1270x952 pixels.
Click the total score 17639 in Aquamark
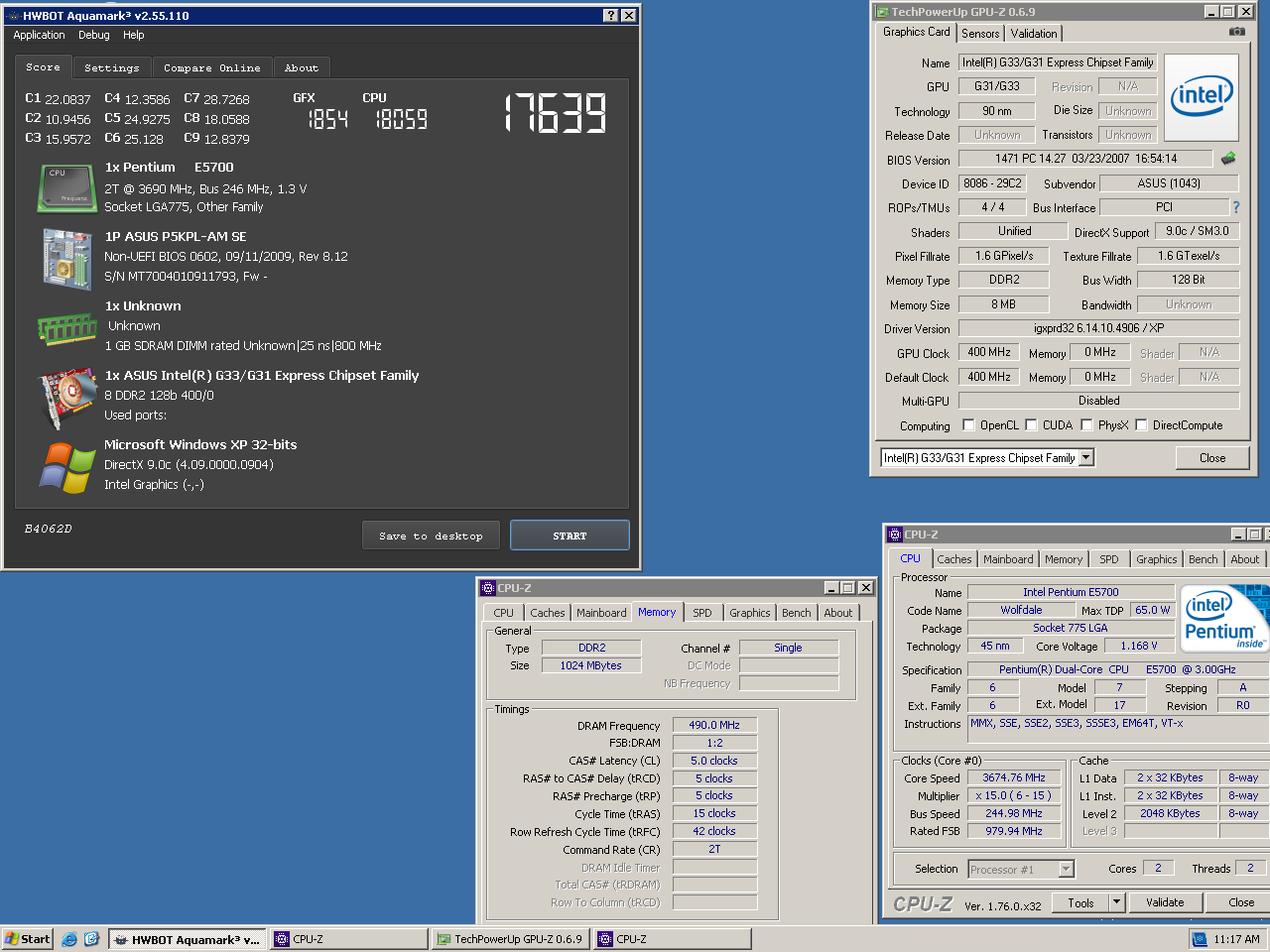[556, 113]
